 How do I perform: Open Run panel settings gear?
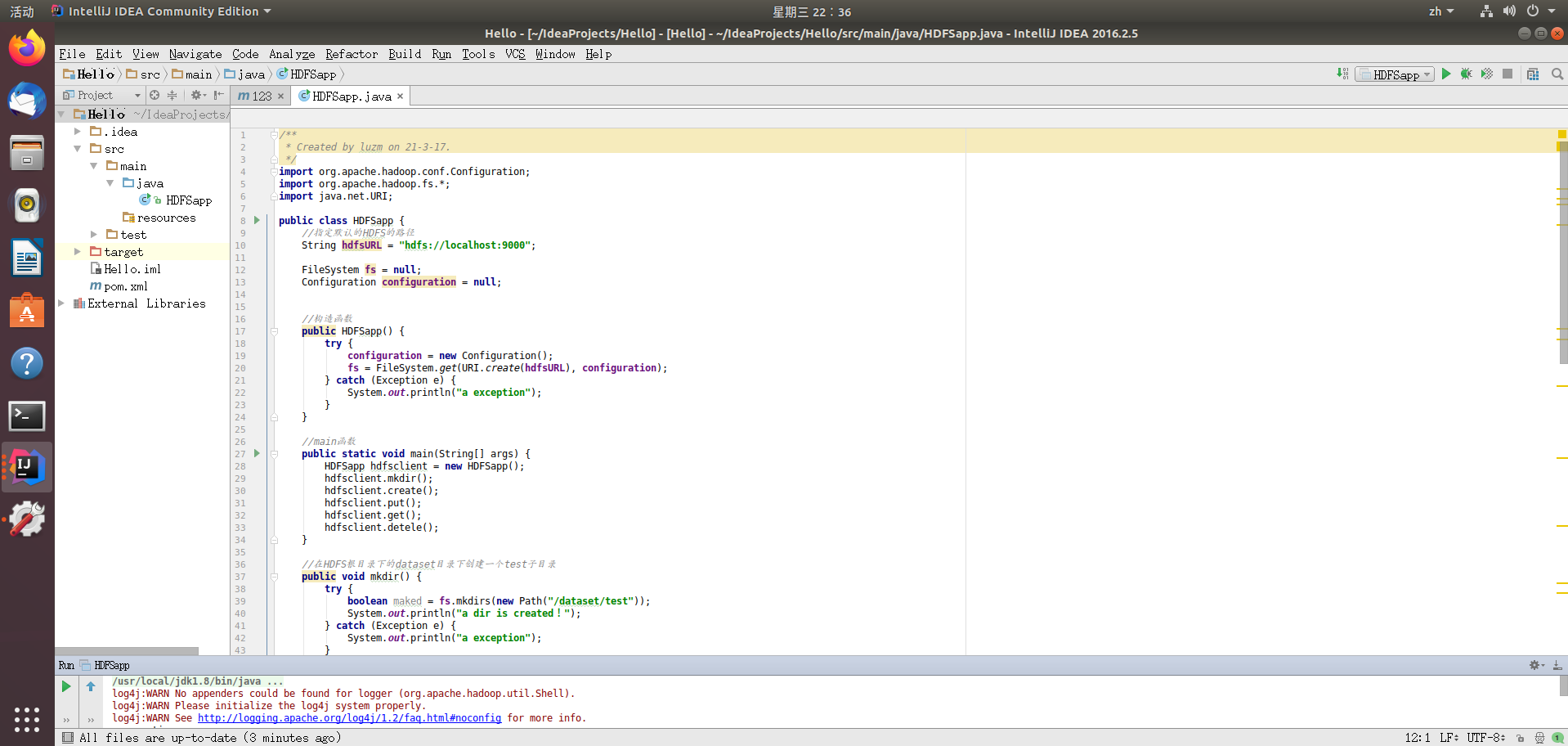point(1533,665)
